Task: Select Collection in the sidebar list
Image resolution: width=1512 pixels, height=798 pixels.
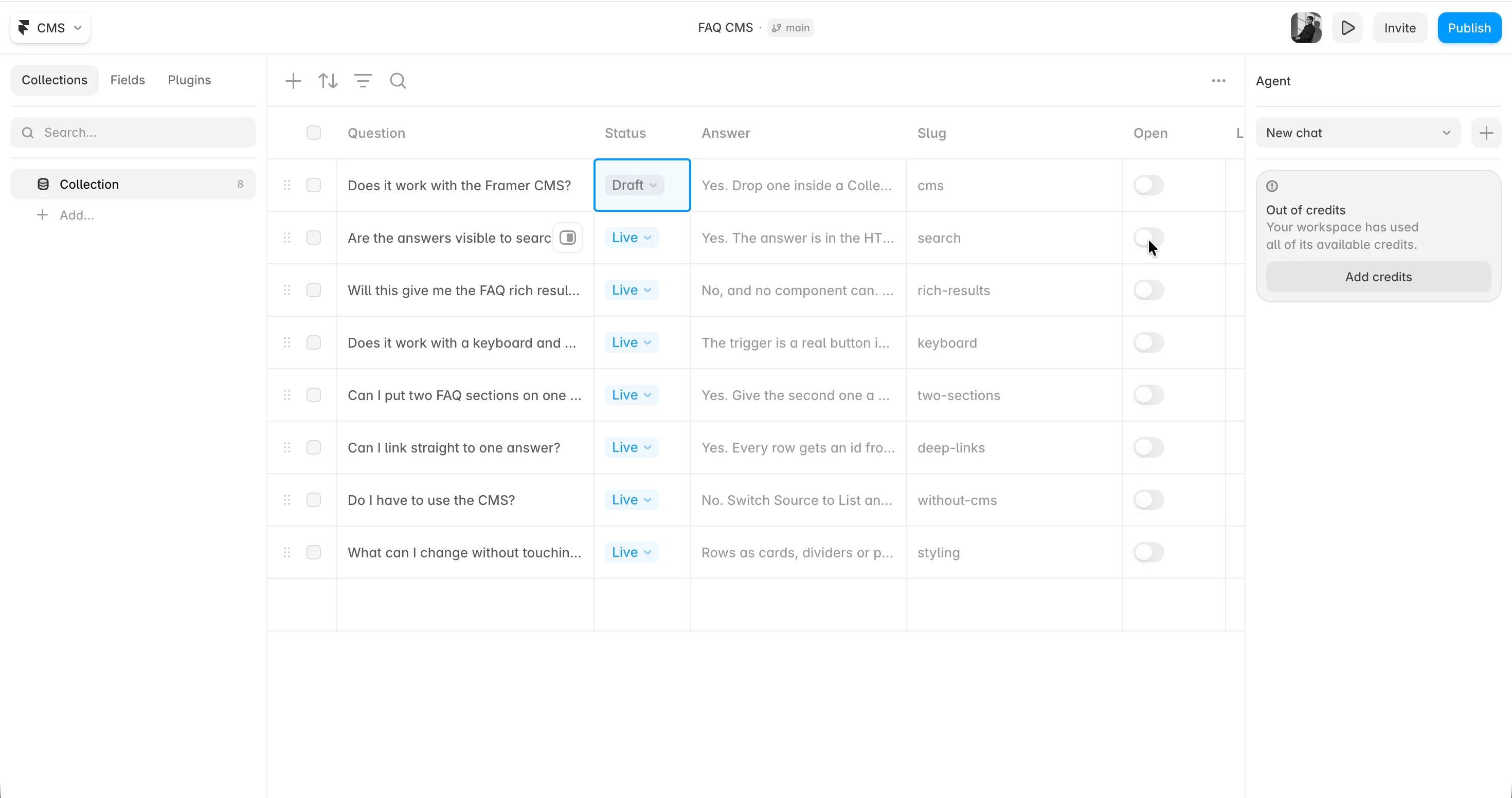Action: pyautogui.click(x=133, y=184)
